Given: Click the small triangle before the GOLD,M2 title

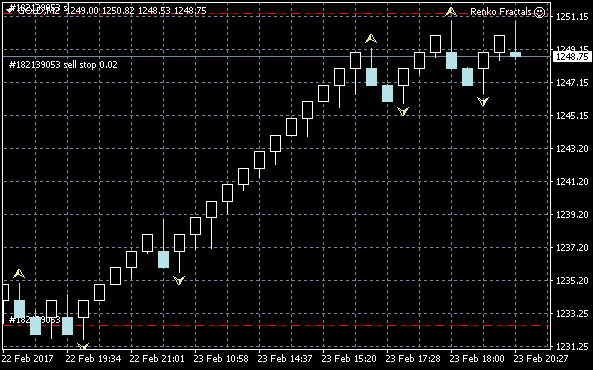Looking at the screenshot, I should click(10, 11).
